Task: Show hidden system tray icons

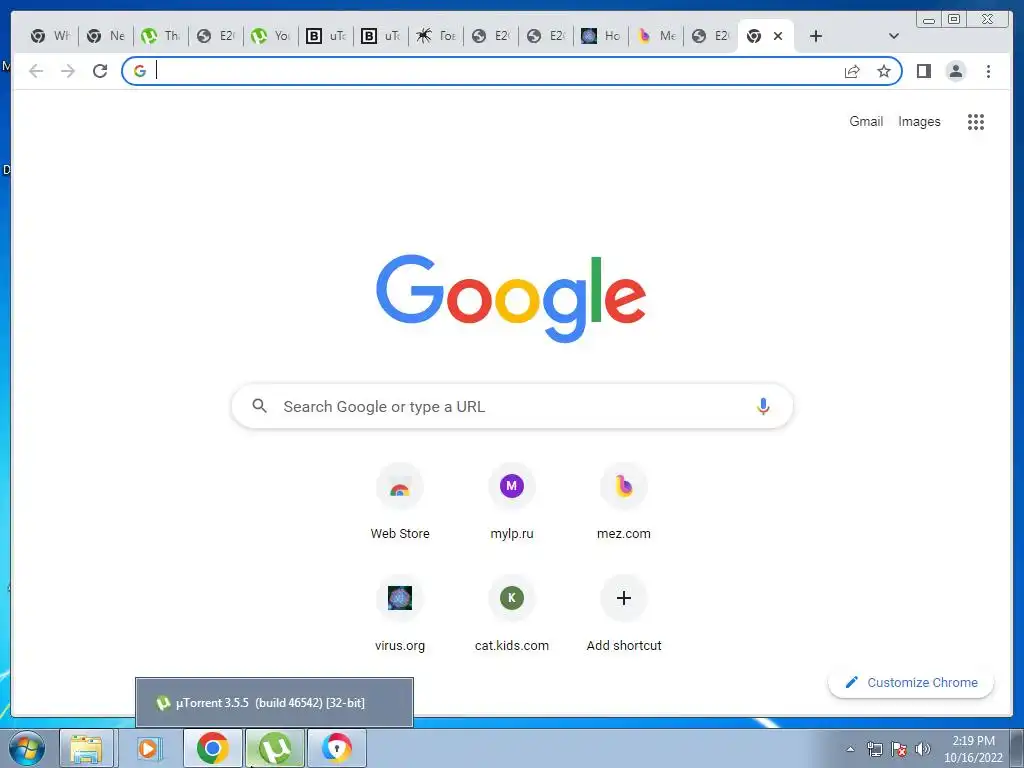Action: [x=850, y=749]
